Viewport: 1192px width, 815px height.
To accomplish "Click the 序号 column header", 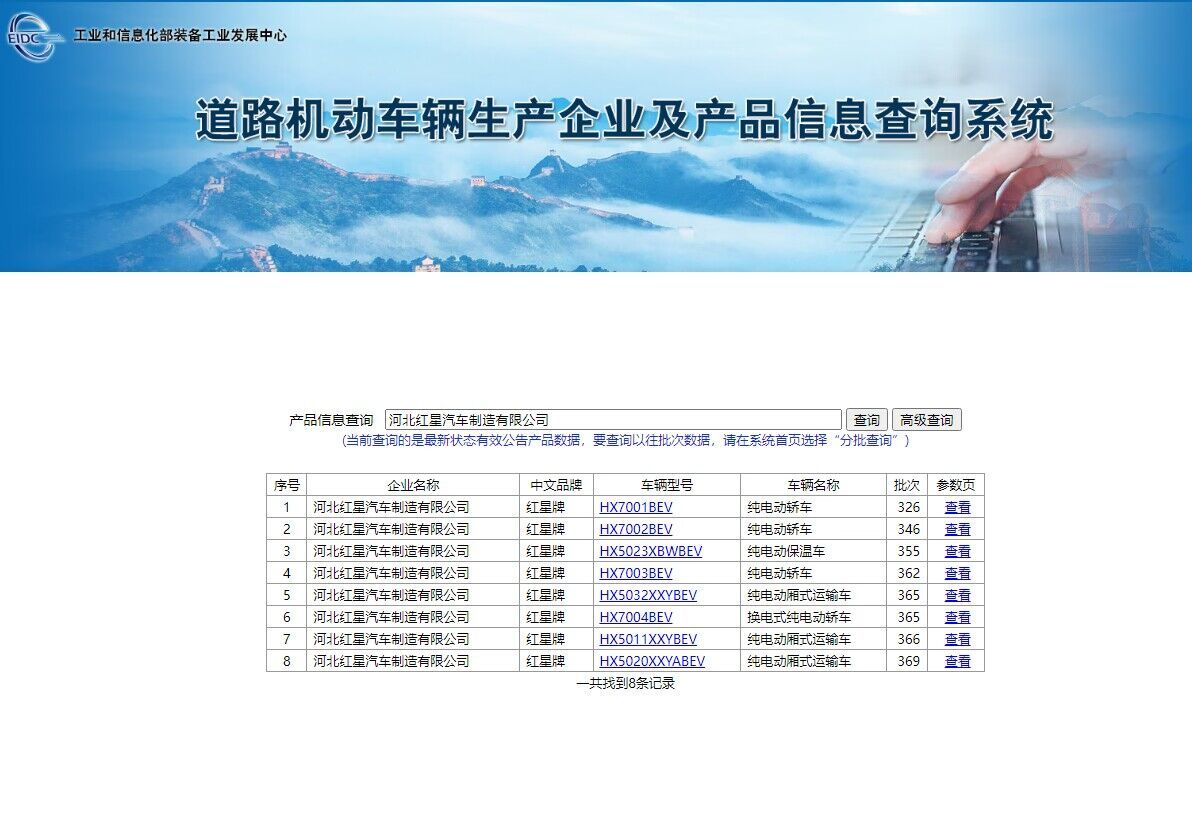I will coord(287,485).
